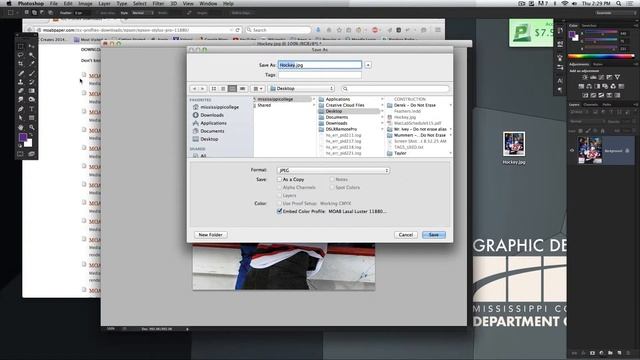Open the Layer menu
Image resolution: width=640 pixels, height=360 pixels.
(104, 3)
